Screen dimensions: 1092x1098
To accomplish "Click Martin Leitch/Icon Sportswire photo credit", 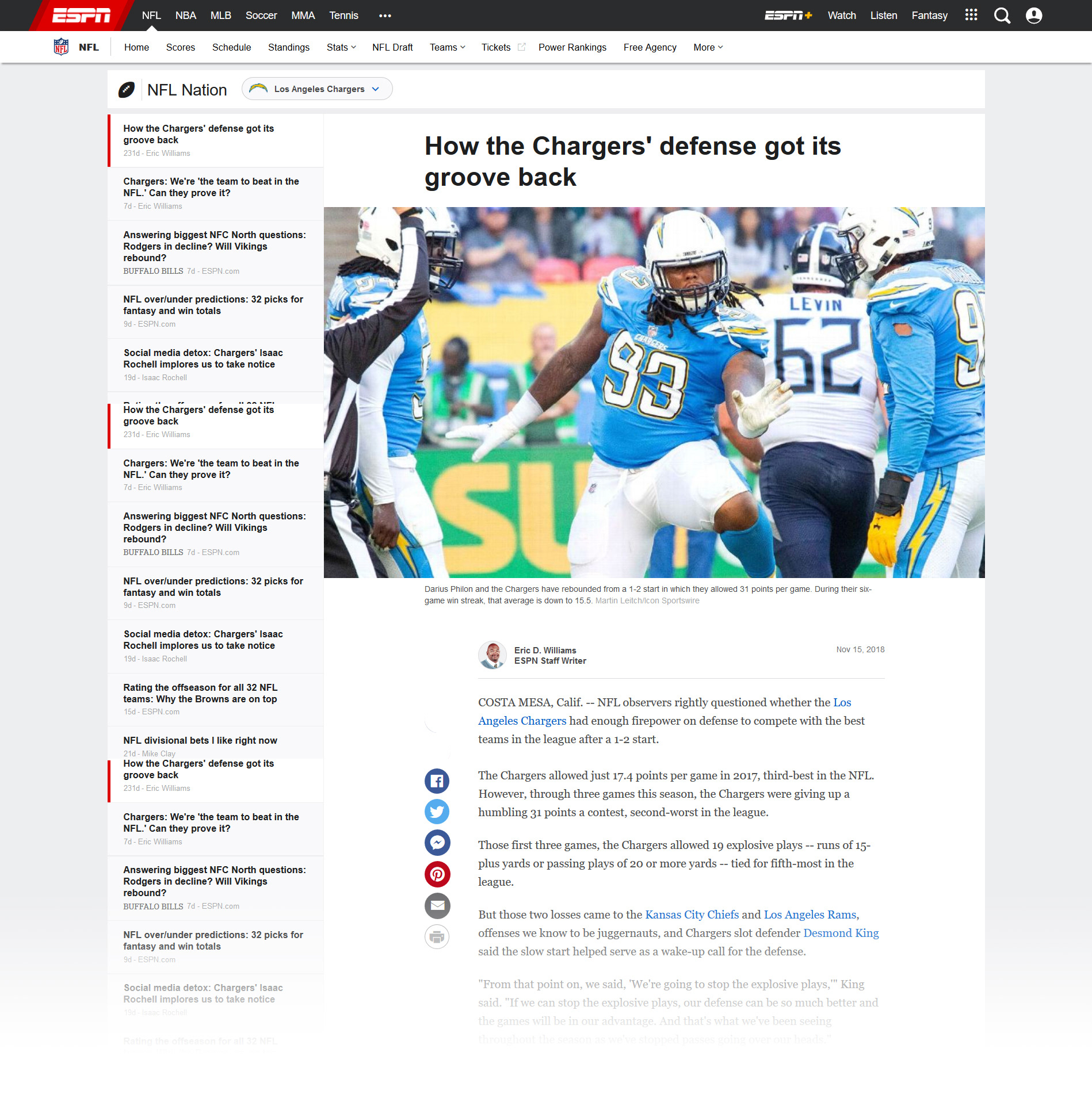I will pyautogui.click(x=647, y=600).
